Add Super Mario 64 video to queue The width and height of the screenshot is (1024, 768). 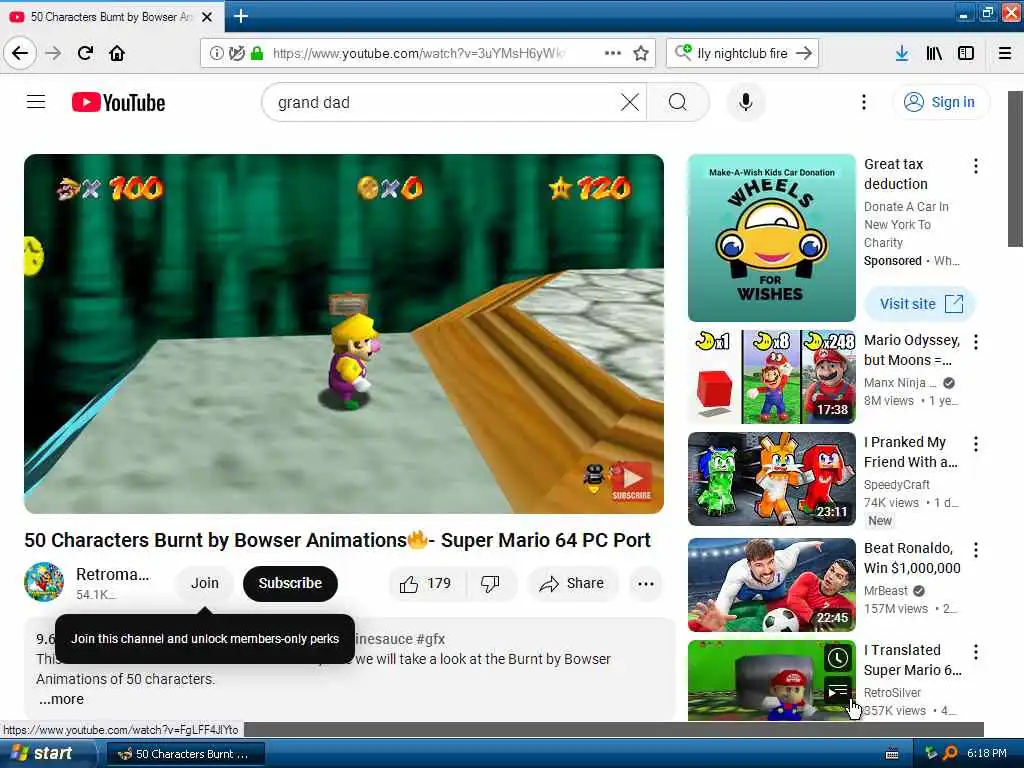838,690
